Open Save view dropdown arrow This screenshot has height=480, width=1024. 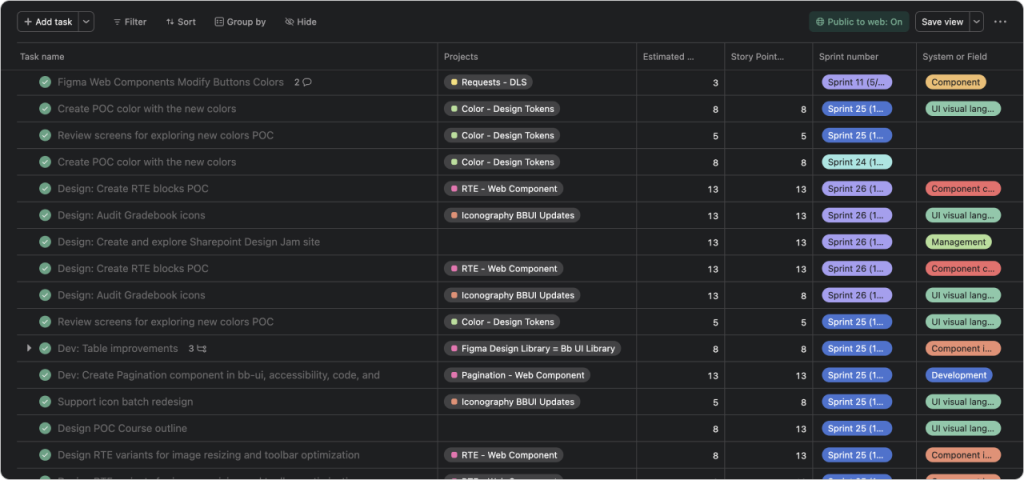pos(977,22)
